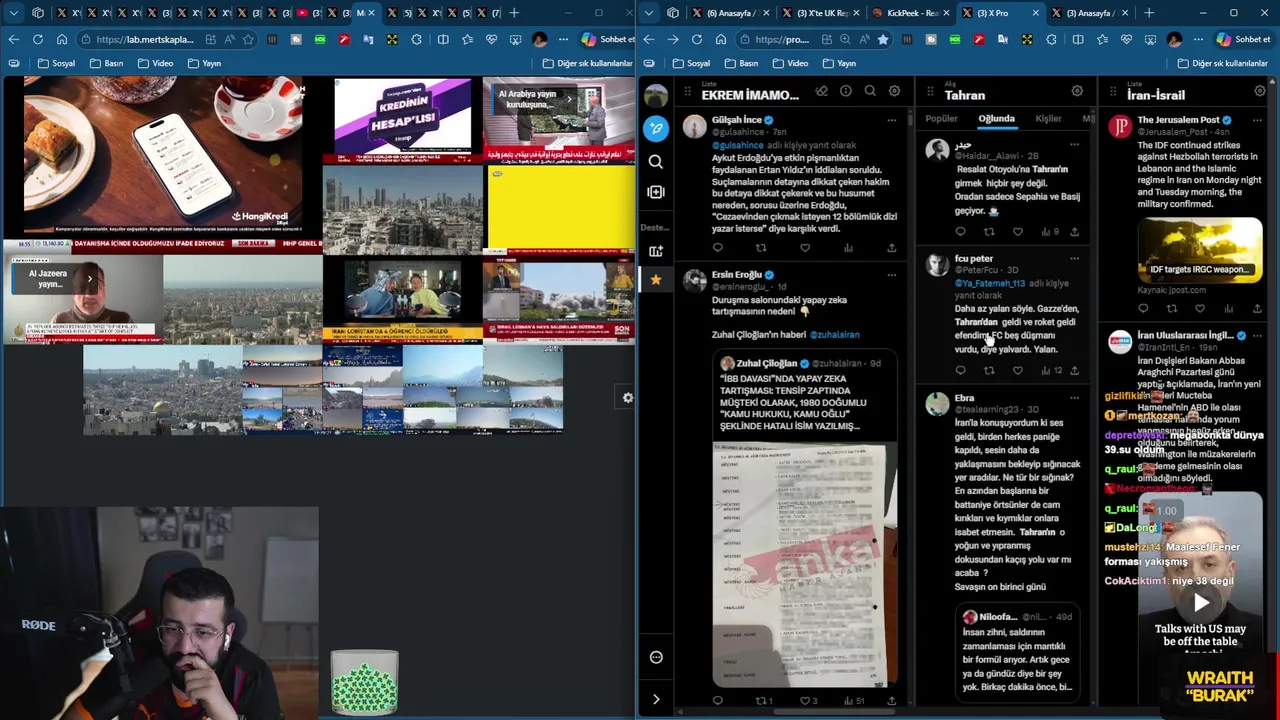The height and width of the screenshot is (720, 1280).
Task: Play the Talks with US video
Action: coord(1200,603)
